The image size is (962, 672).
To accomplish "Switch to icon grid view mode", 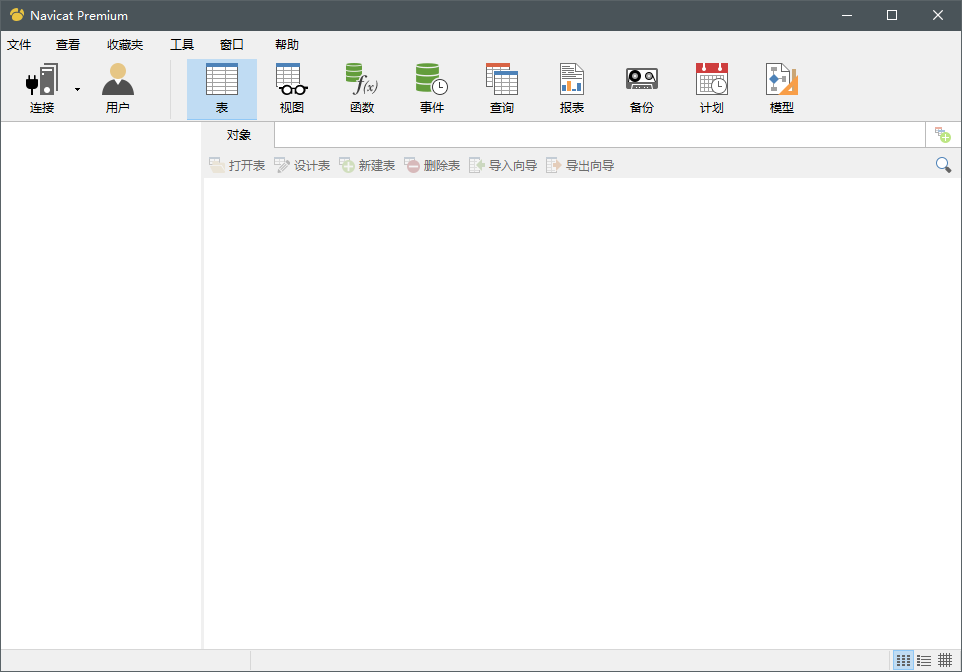I will pyautogui.click(x=903, y=660).
